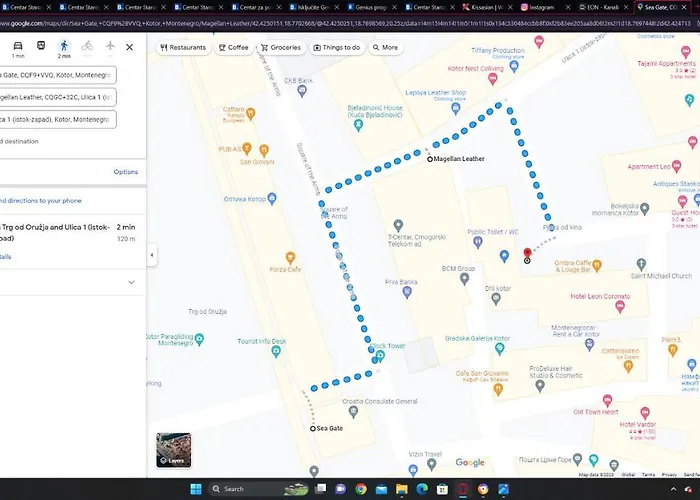Select the flights travel mode icon

click(110, 46)
